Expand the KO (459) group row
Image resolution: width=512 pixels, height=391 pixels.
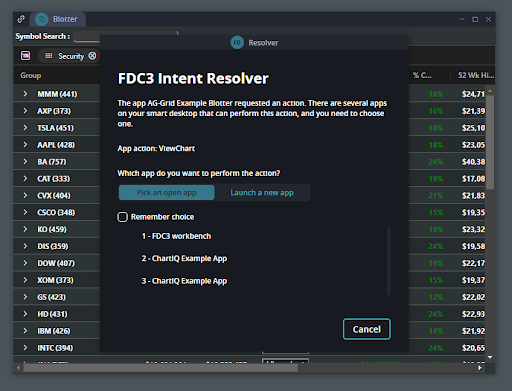click(25, 229)
